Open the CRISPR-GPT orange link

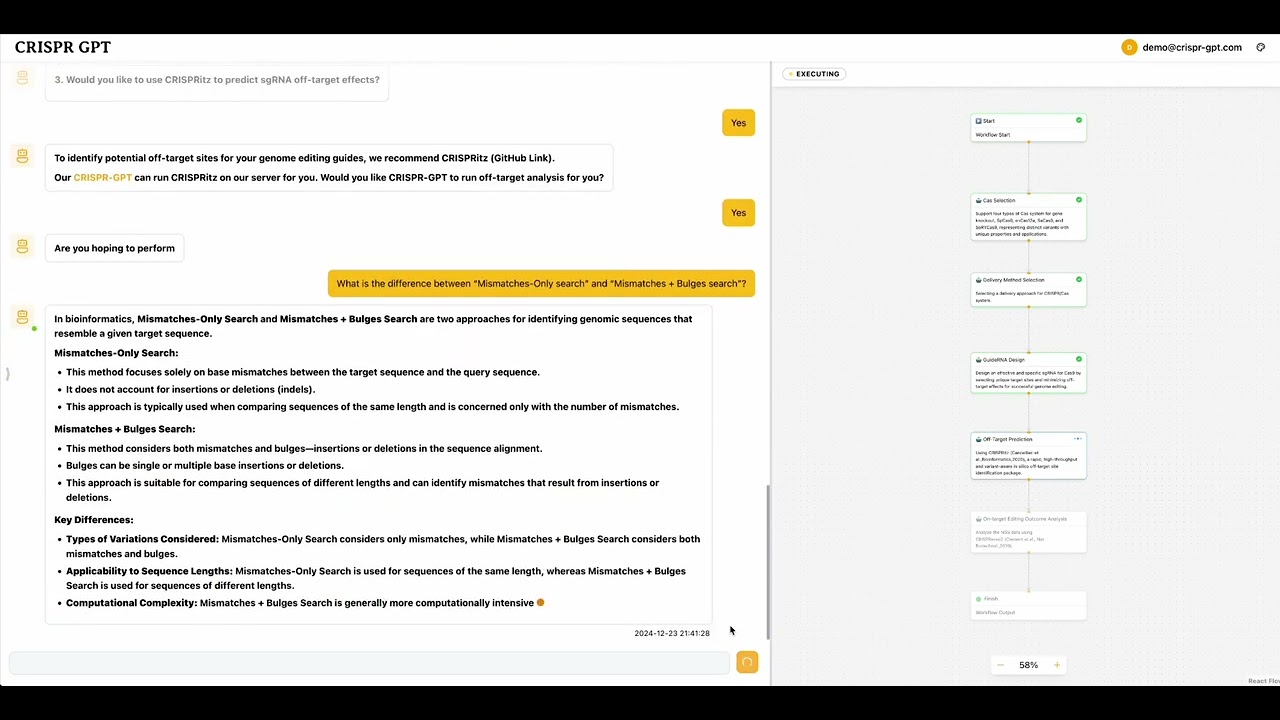[103, 178]
